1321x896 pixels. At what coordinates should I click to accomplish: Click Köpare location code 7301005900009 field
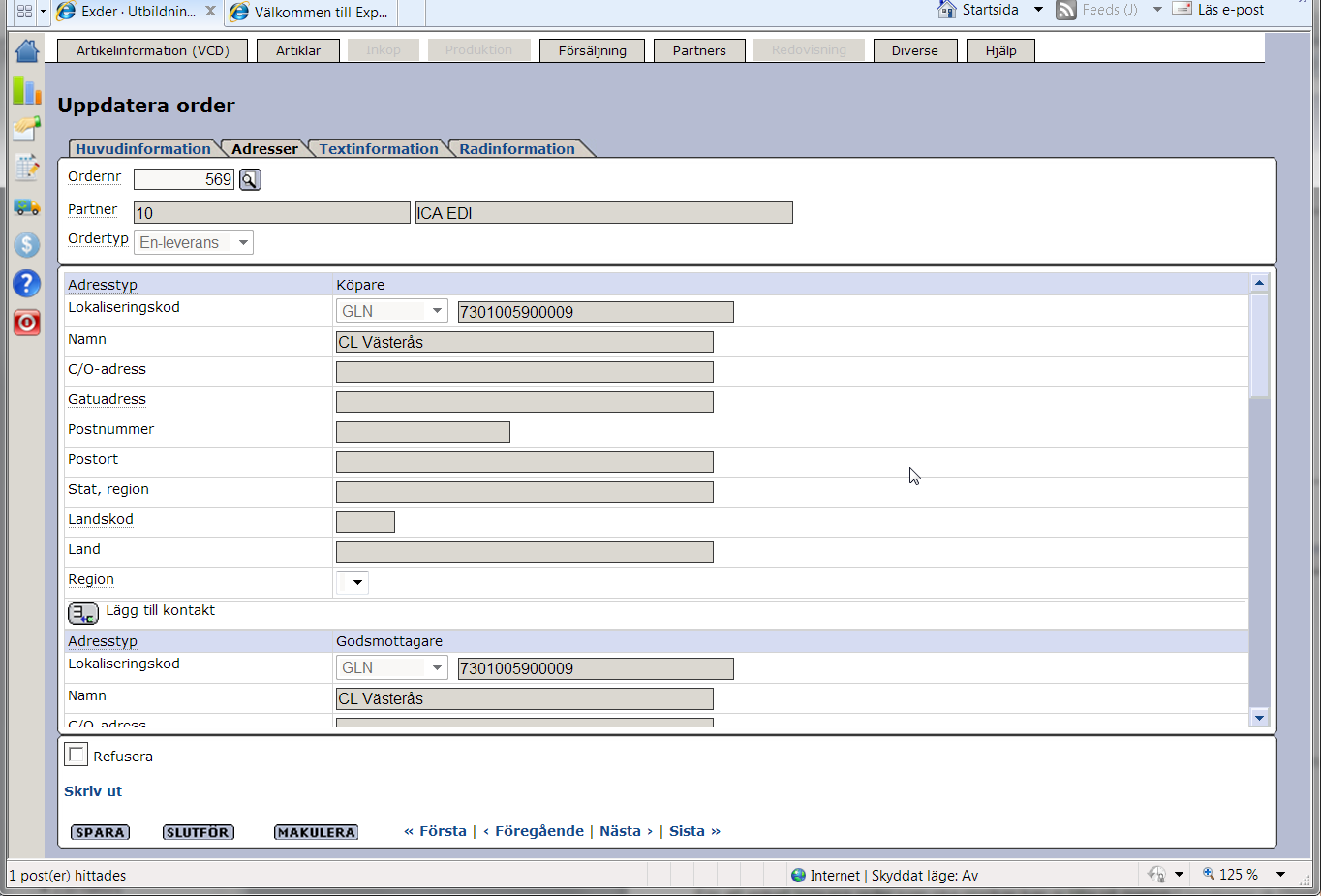(596, 312)
